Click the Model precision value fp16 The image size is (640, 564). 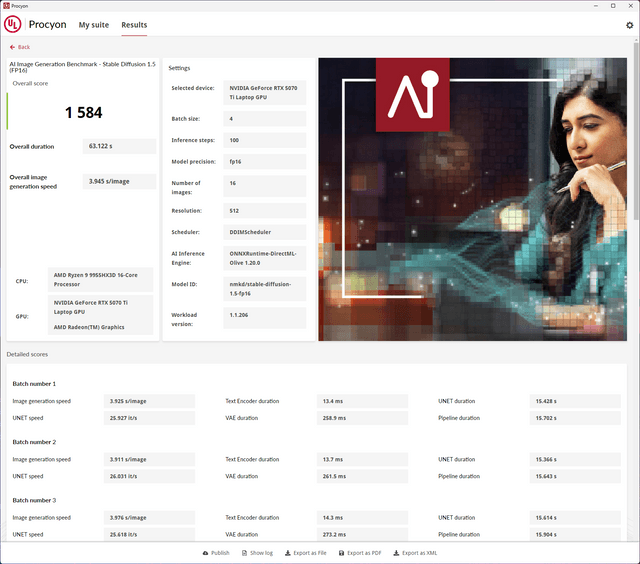[264, 162]
